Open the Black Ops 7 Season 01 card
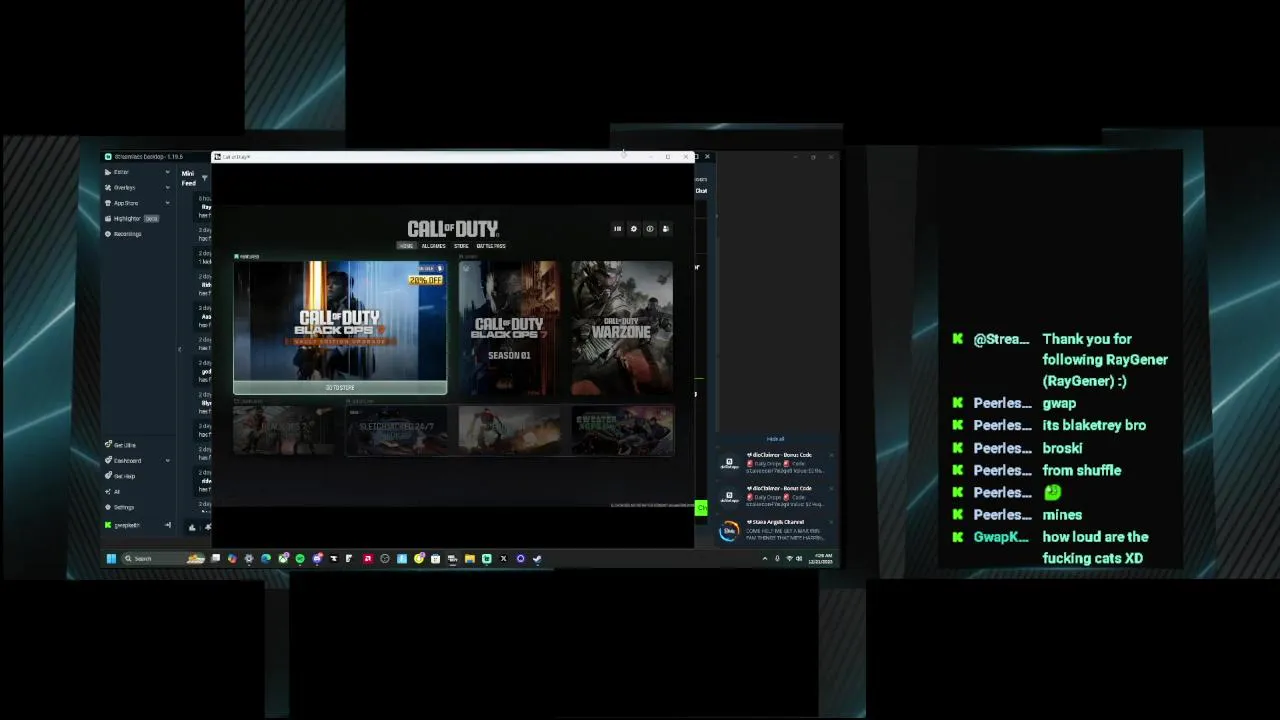Image resolution: width=1280 pixels, height=720 pixels. tap(509, 328)
